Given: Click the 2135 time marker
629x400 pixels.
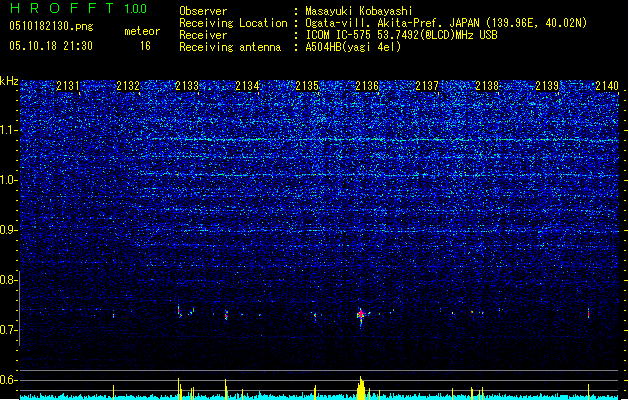Looking at the screenshot, I should (x=307, y=85).
